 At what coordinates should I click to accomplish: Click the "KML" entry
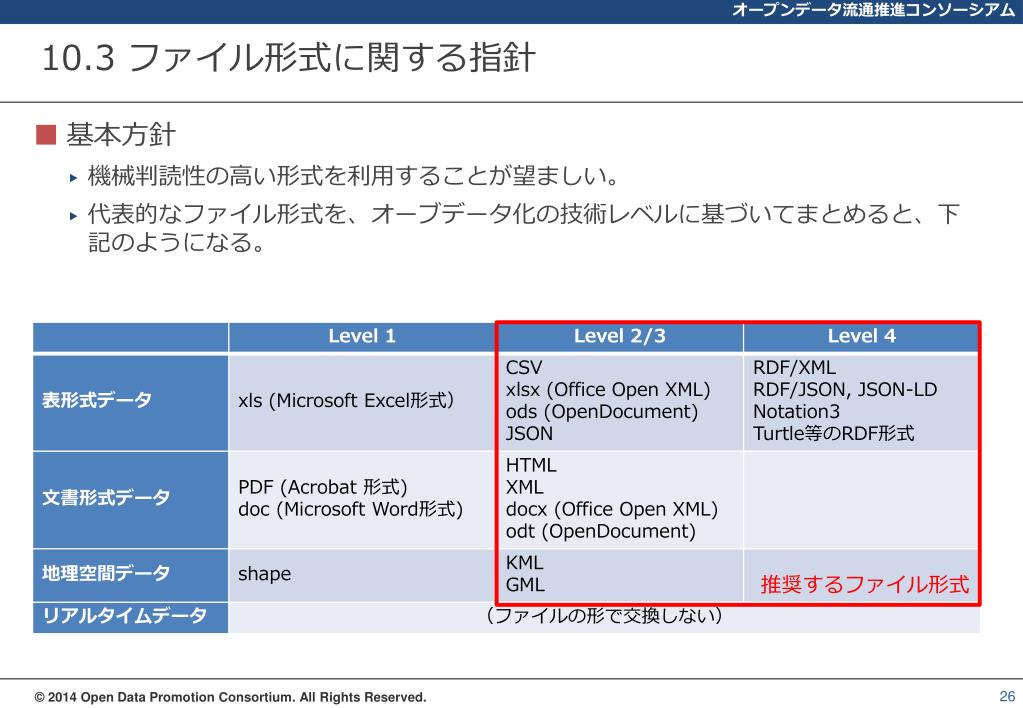(x=524, y=562)
